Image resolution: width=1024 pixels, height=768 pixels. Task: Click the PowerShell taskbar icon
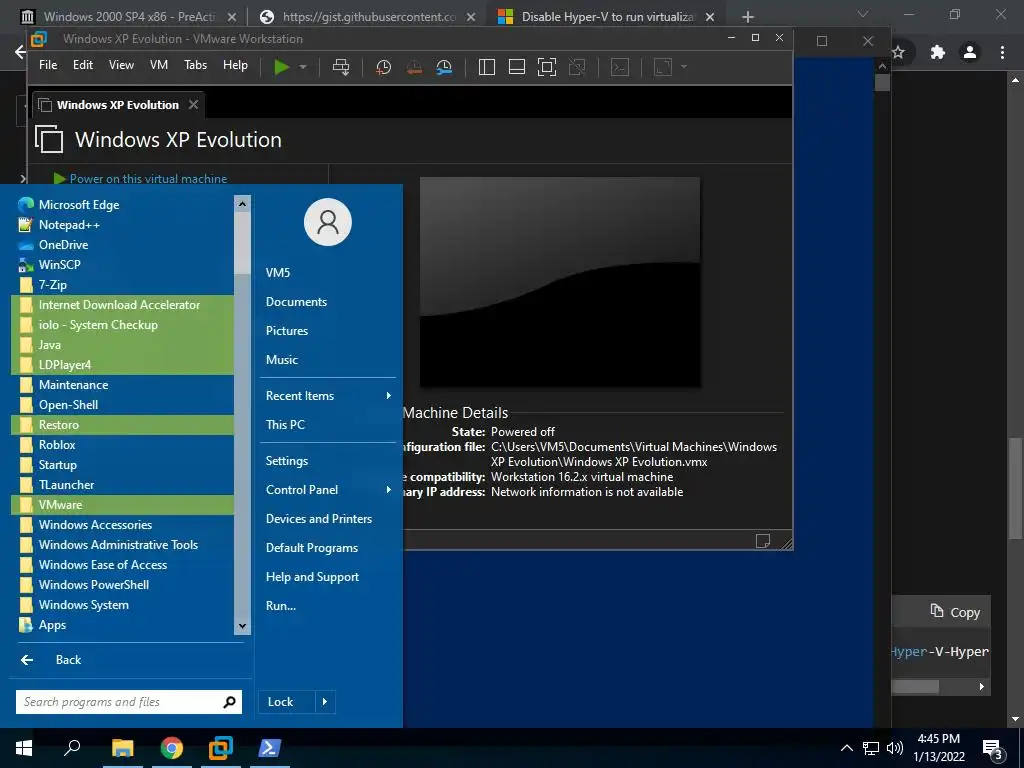(x=270, y=748)
